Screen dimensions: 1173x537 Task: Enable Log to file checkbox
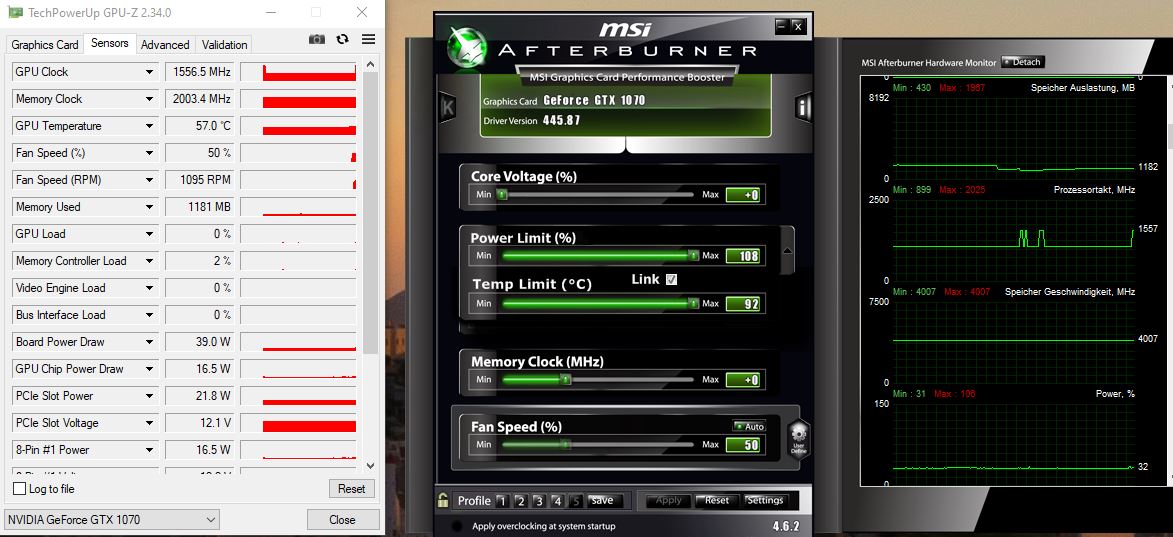[19, 489]
